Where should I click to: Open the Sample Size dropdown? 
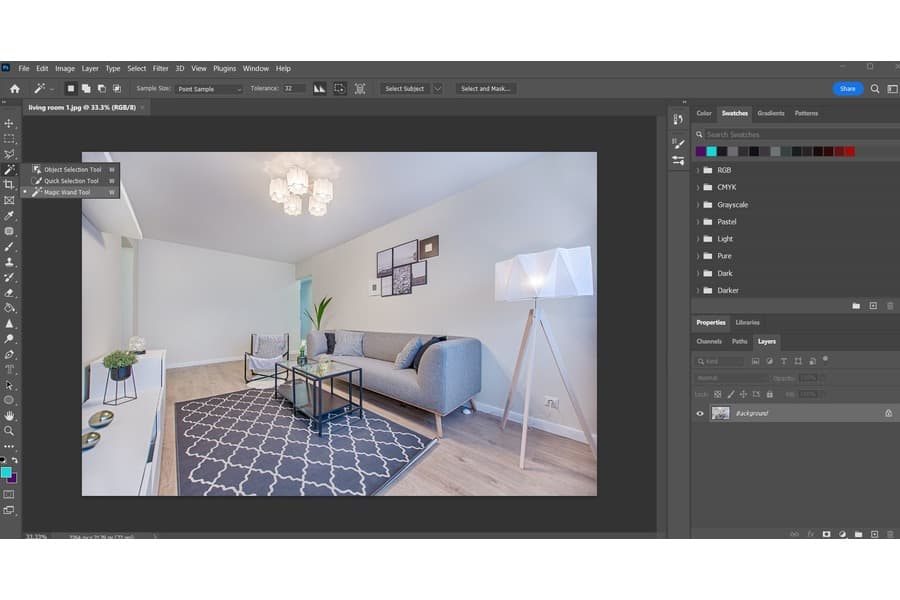click(209, 89)
